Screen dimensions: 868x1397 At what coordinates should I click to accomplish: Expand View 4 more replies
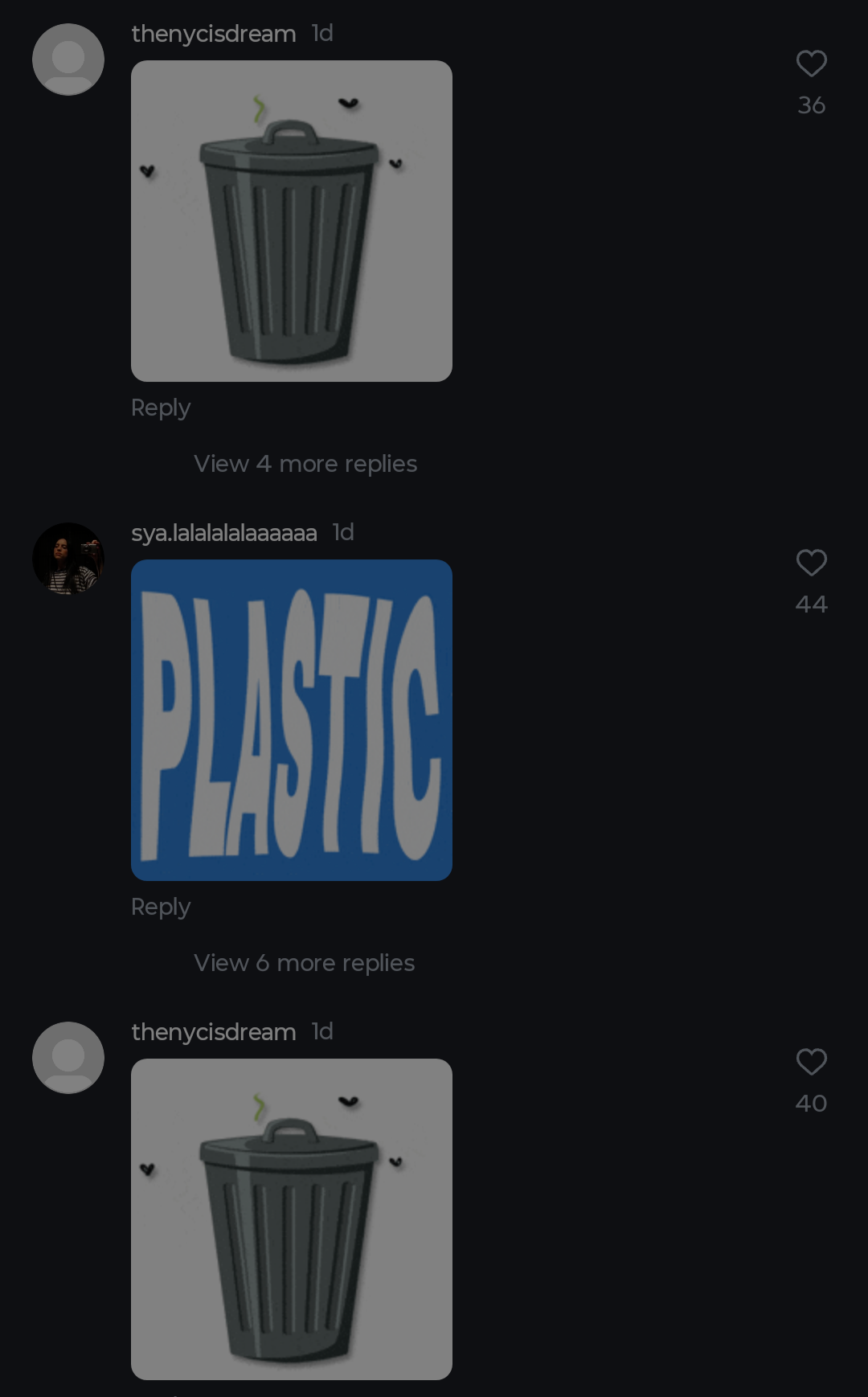click(x=305, y=464)
